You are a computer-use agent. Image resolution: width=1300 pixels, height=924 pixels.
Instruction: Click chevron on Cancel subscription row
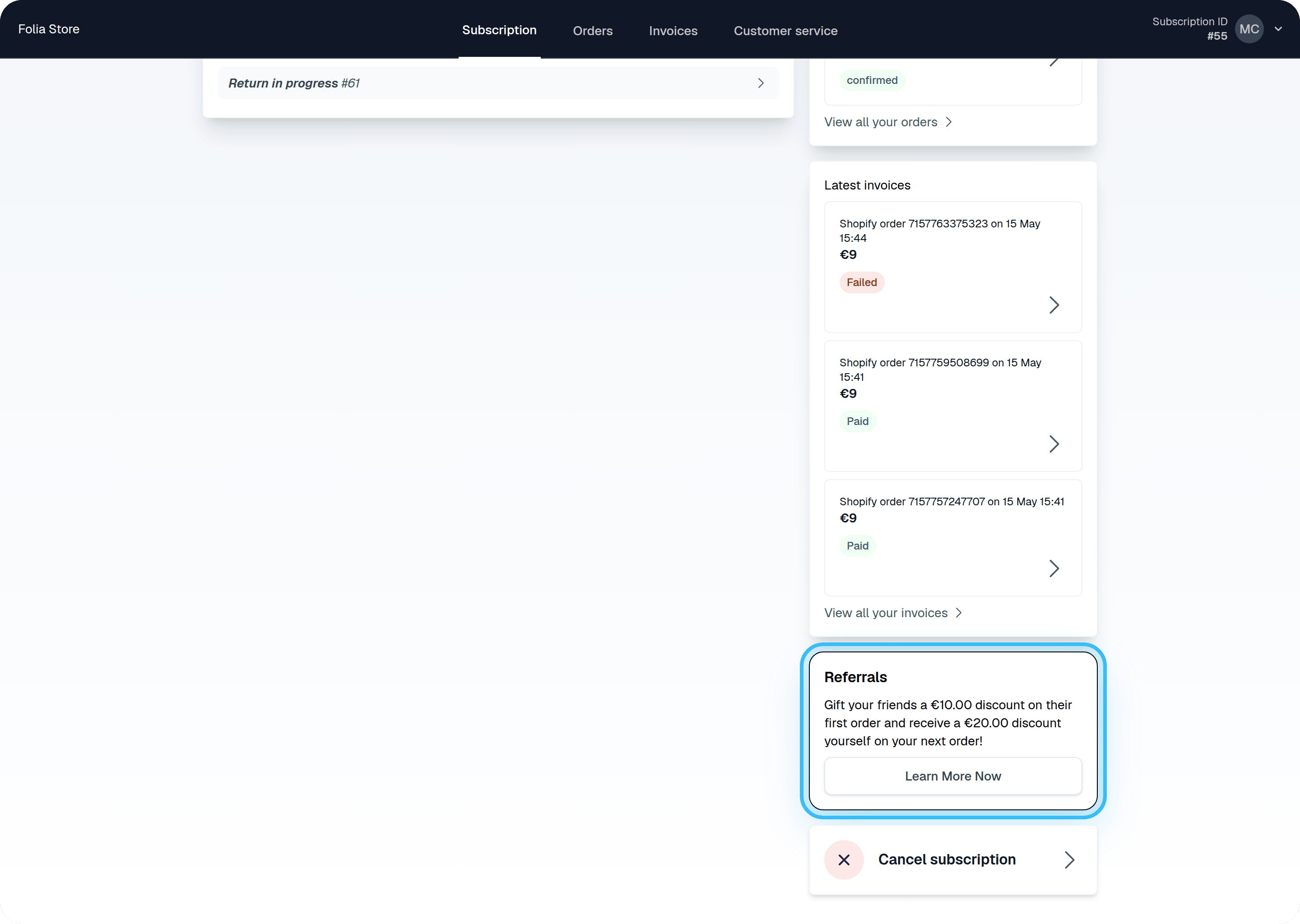[1069, 859]
